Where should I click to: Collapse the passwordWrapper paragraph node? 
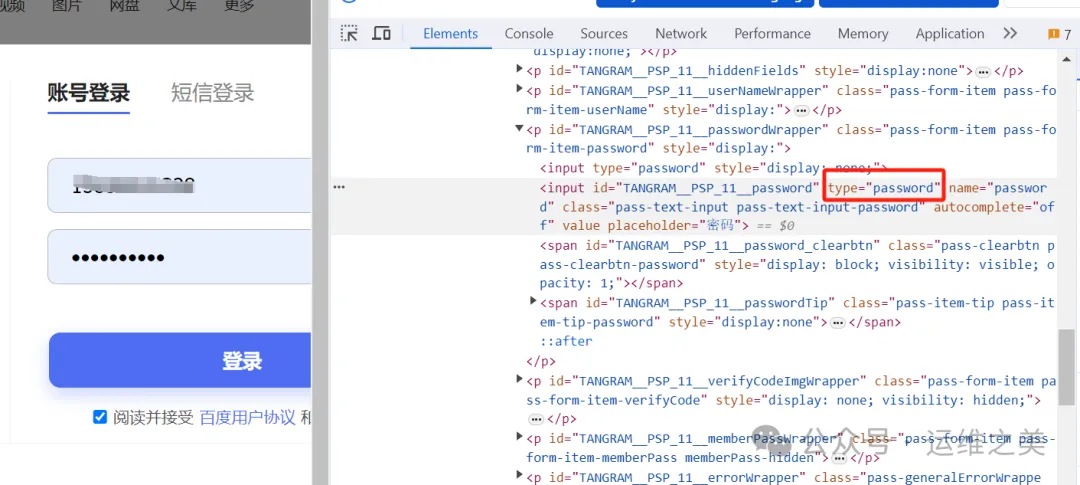(519, 129)
